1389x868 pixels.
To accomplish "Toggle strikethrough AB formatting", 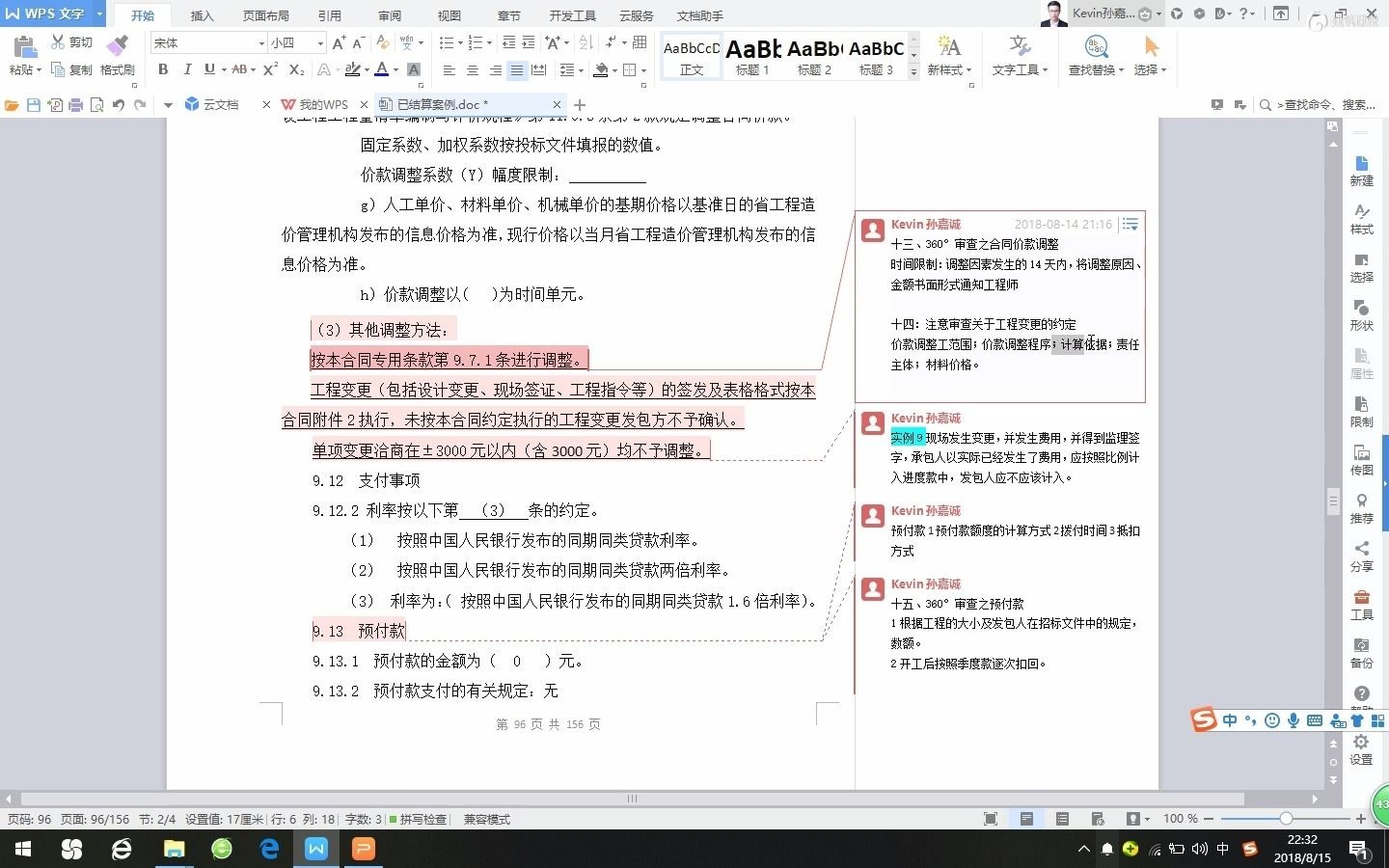I will coord(239,69).
